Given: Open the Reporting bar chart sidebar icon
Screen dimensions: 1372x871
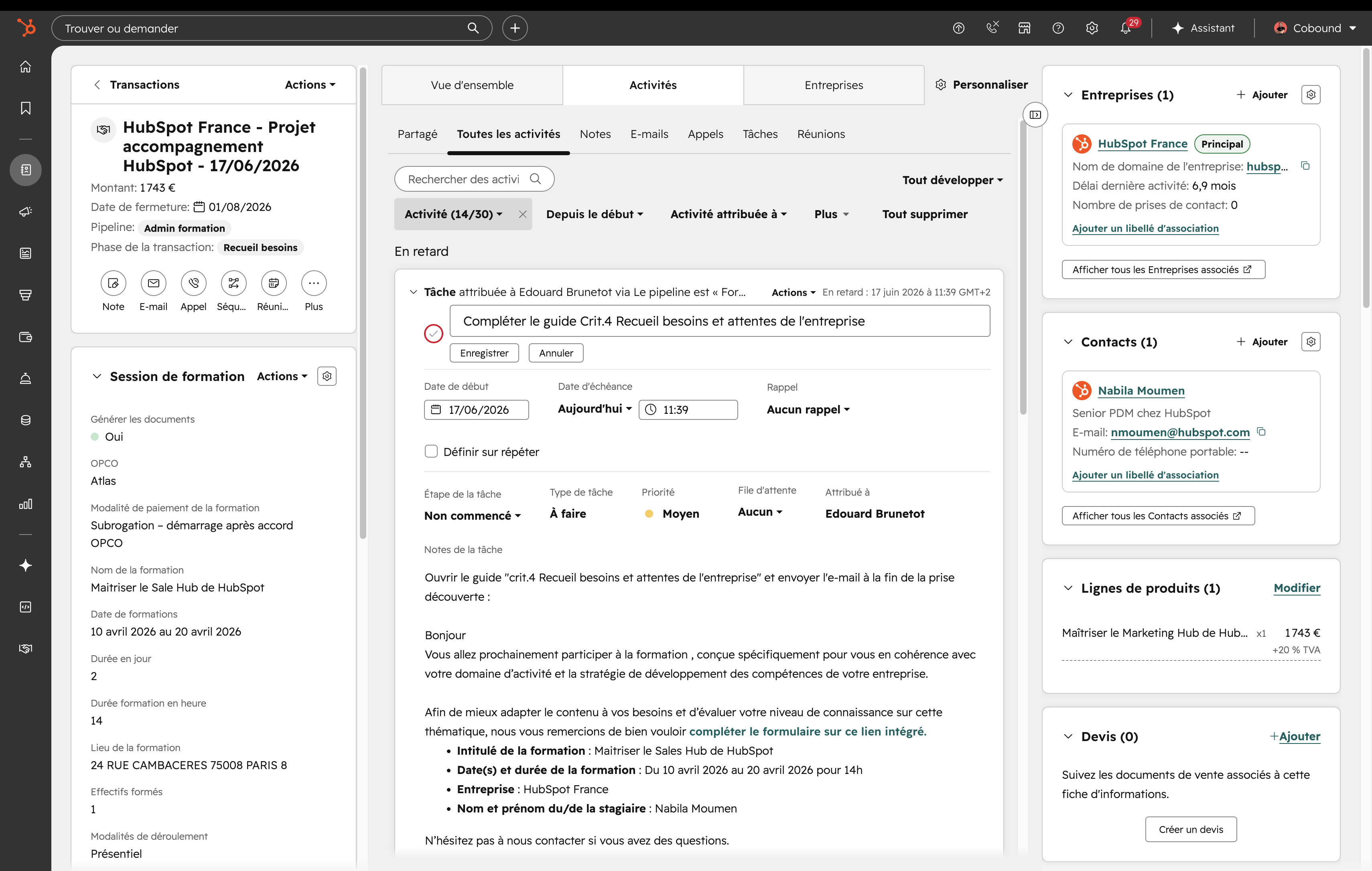Looking at the screenshot, I should 26,504.
